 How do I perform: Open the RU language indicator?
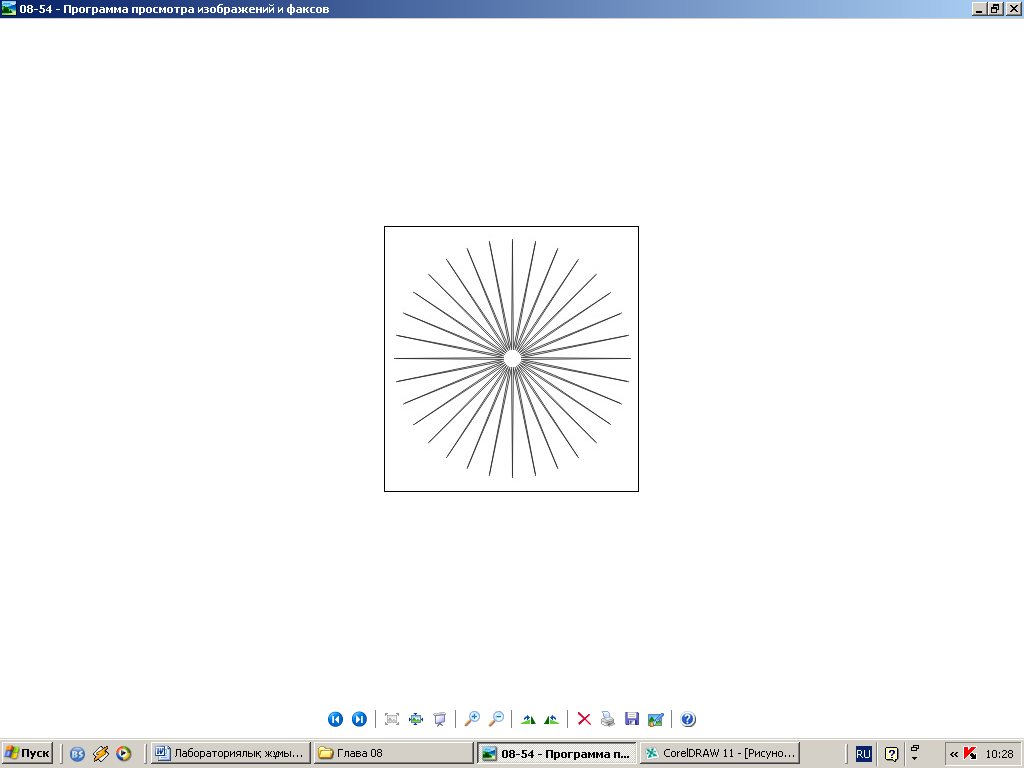click(863, 754)
